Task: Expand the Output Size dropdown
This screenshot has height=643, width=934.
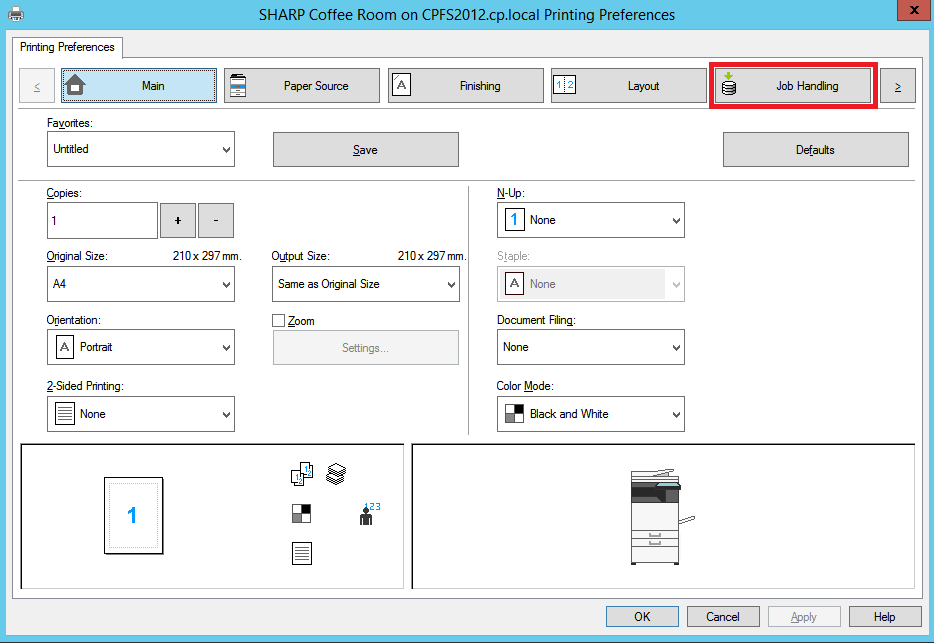Action: [366, 284]
